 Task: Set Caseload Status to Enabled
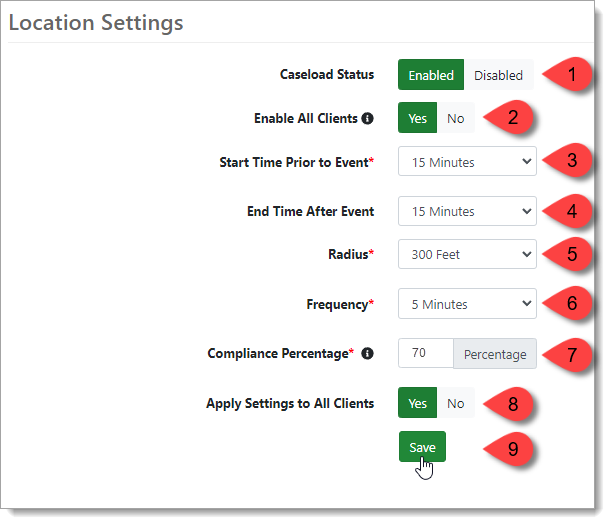point(431,75)
